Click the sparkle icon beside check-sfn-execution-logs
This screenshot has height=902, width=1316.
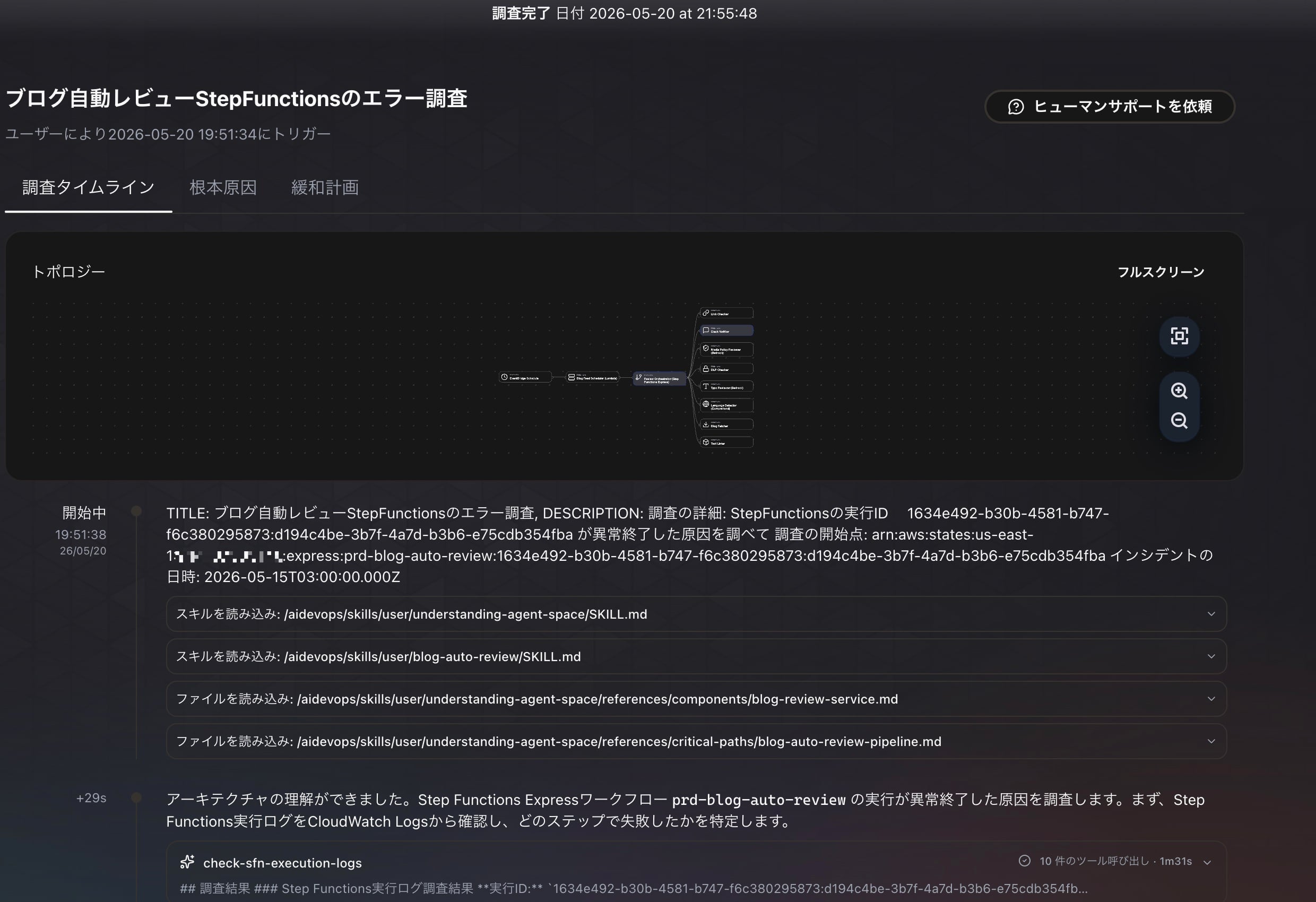coord(187,862)
